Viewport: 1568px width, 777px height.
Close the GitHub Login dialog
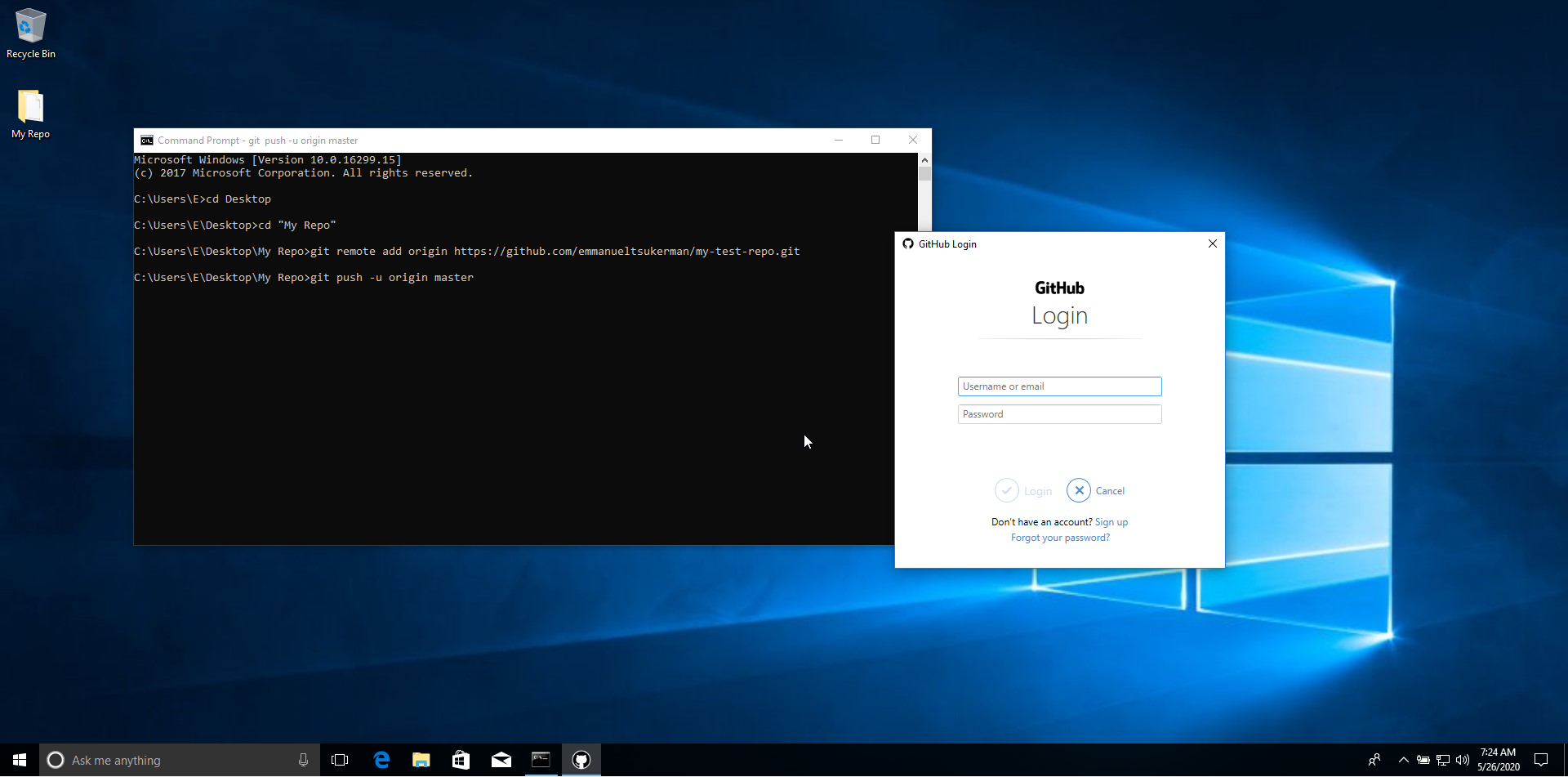pyautogui.click(x=1213, y=243)
